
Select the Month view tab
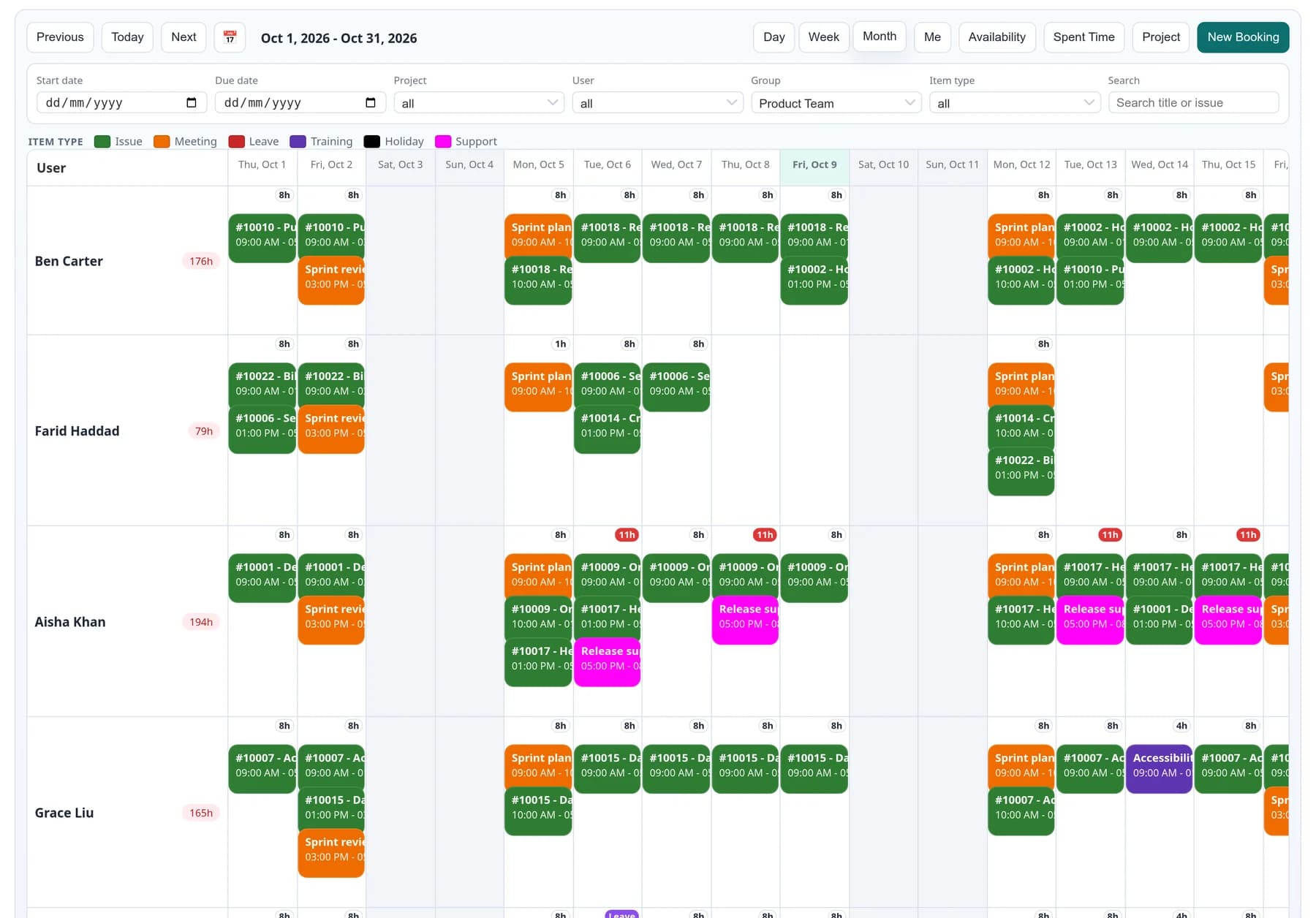coord(880,37)
